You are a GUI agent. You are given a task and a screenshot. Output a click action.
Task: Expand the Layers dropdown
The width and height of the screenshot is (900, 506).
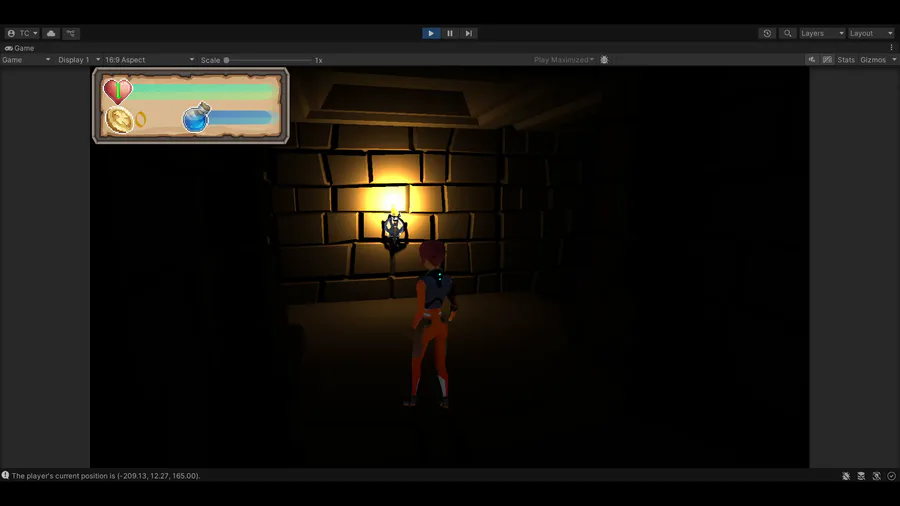click(x=822, y=33)
